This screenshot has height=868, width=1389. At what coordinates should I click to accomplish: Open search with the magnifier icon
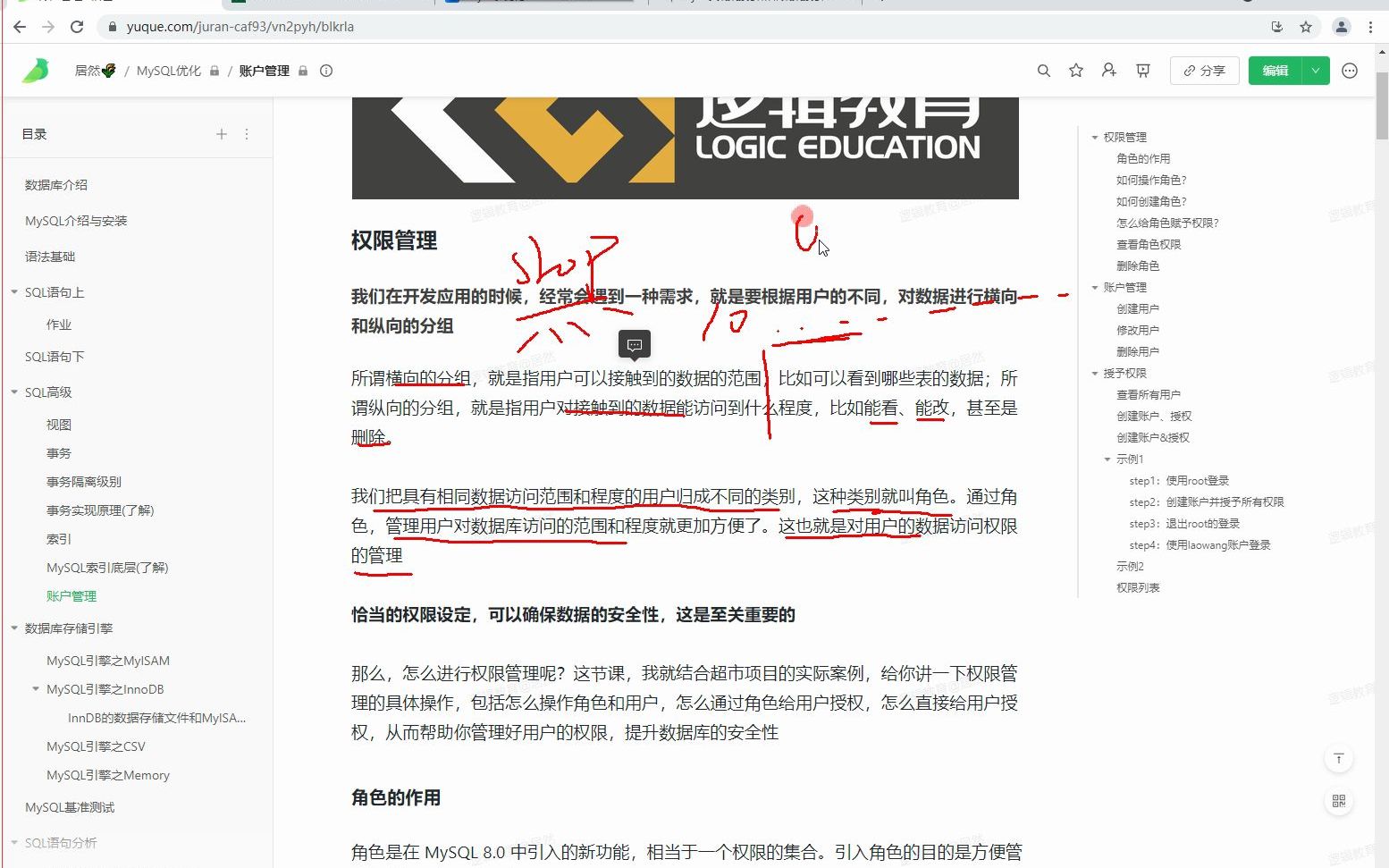coord(1044,71)
